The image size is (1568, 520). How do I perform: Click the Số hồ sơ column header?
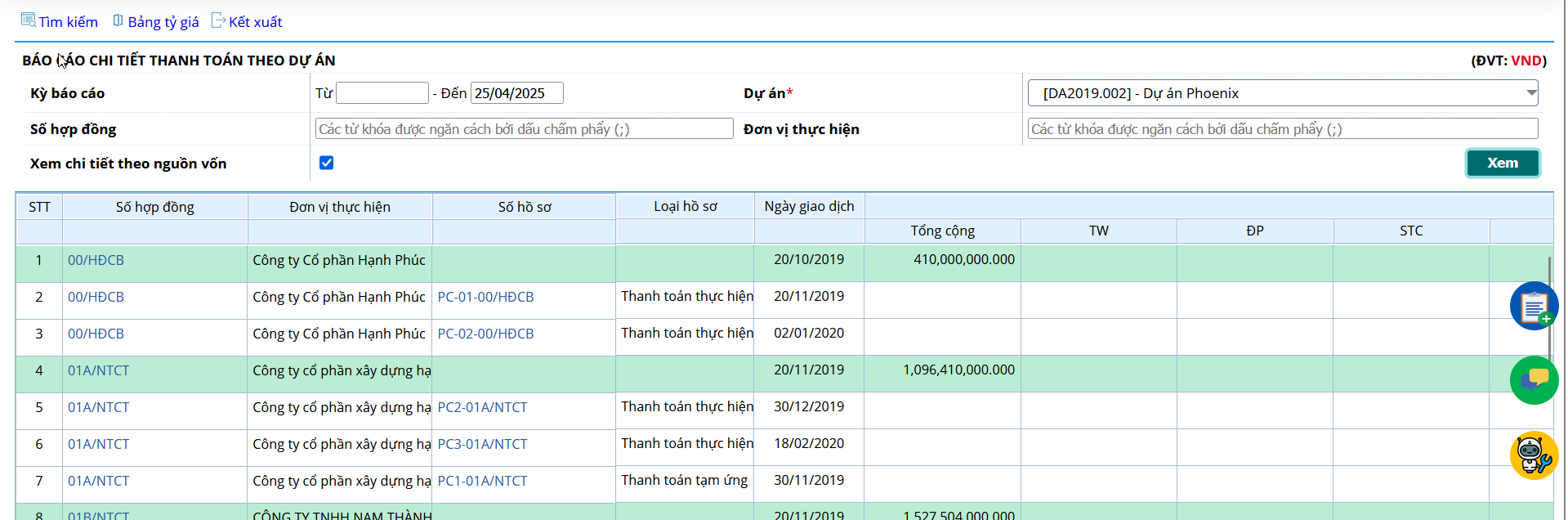tap(525, 207)
